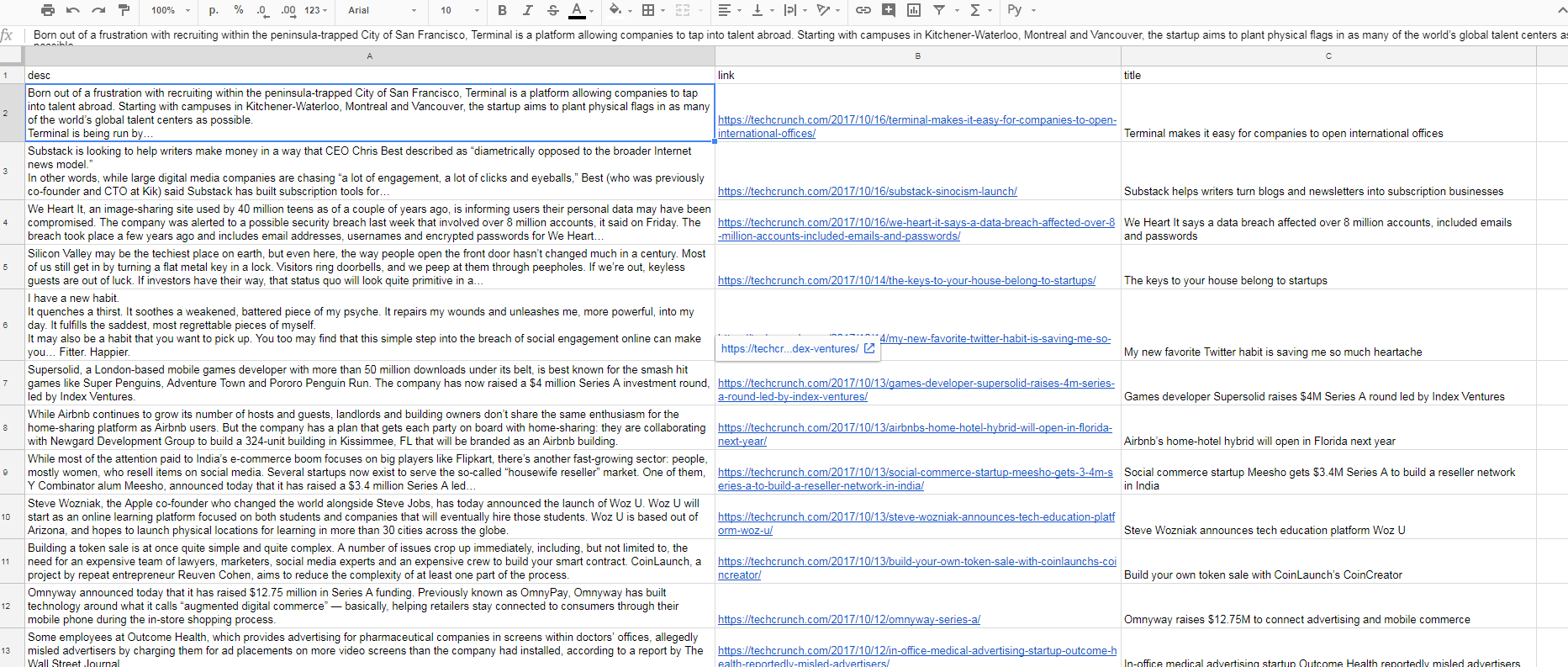
Task: Select the Silicon Valley description cell
Action: (x=370, y=267)
